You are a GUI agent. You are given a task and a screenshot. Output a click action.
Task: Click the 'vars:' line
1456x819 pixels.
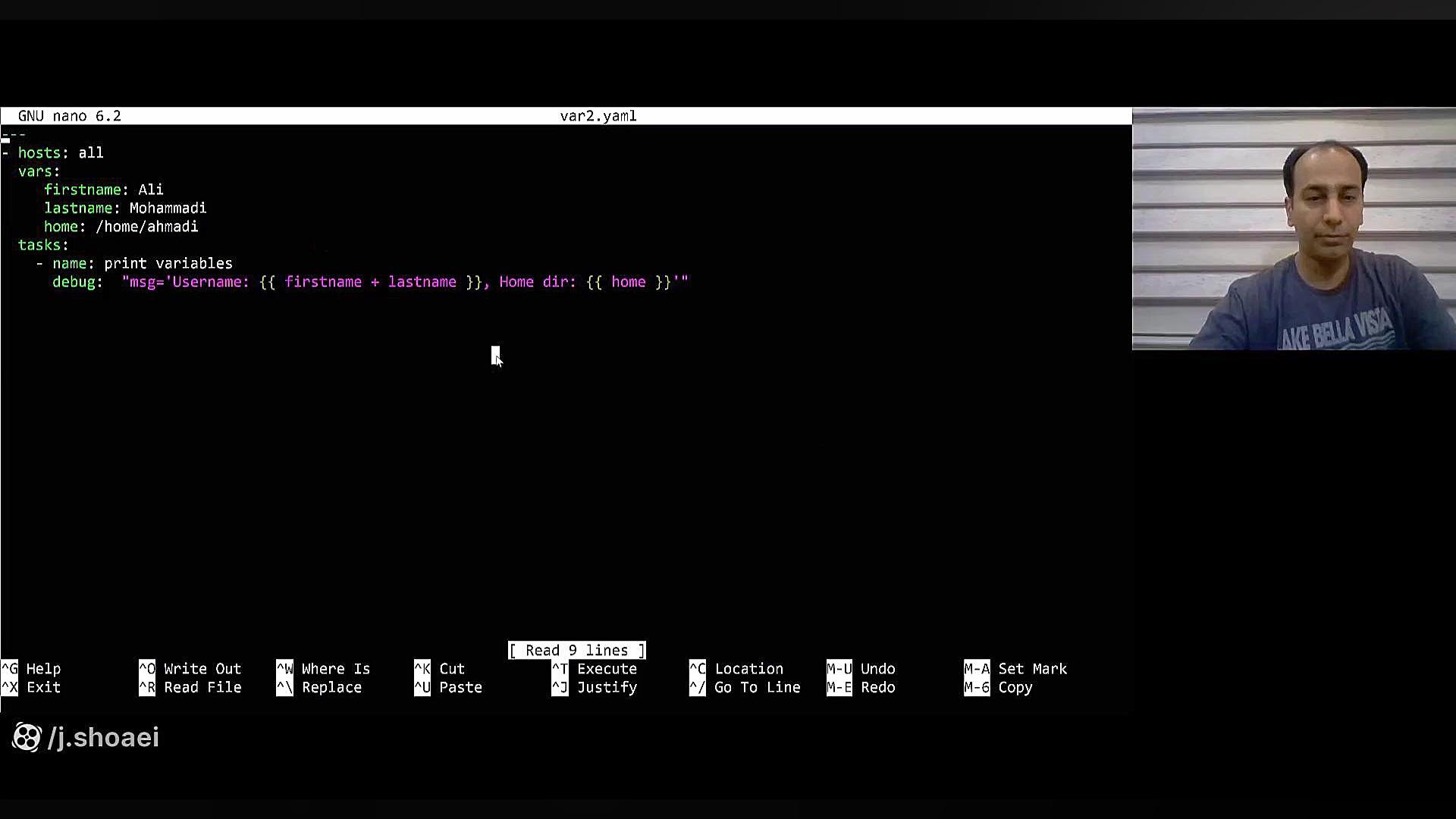tap(39, 171)
